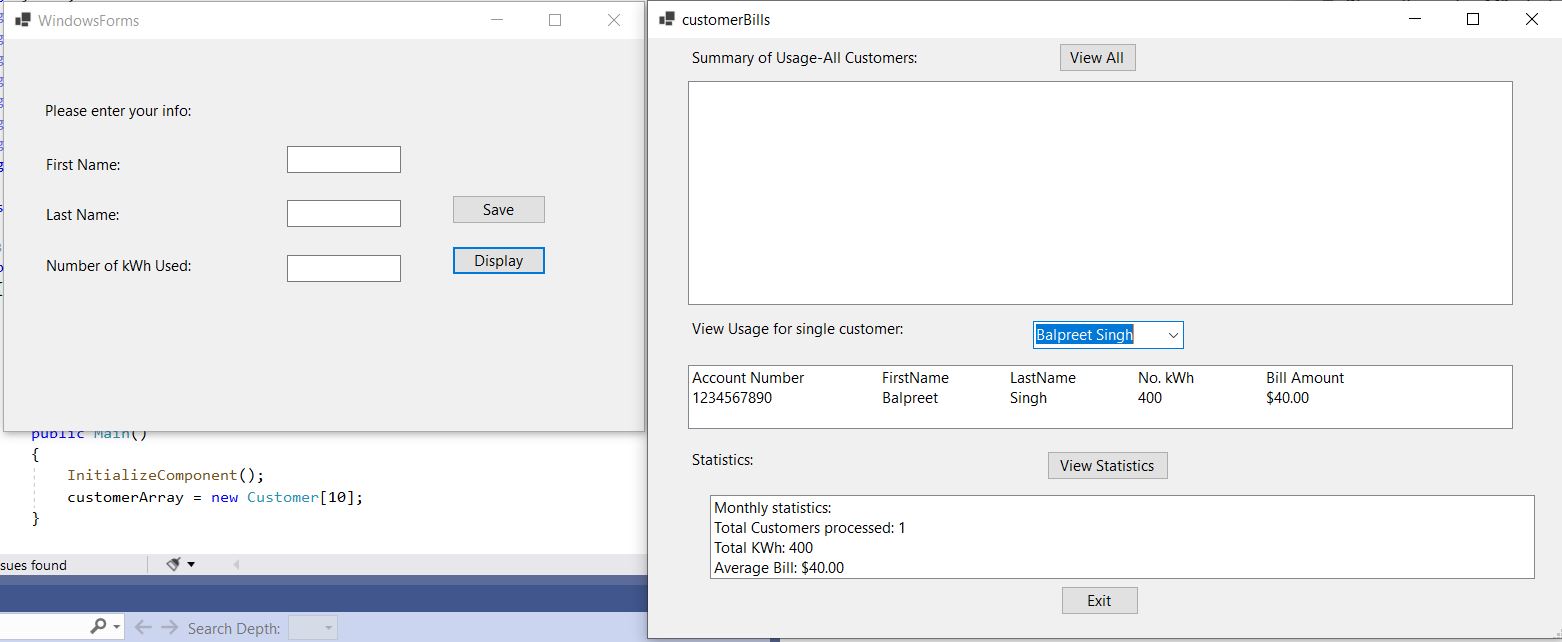Click the WindowsForms title bar icon
Screen dimensions: 1562x642
pyautogui.click(x=22, y=20)
